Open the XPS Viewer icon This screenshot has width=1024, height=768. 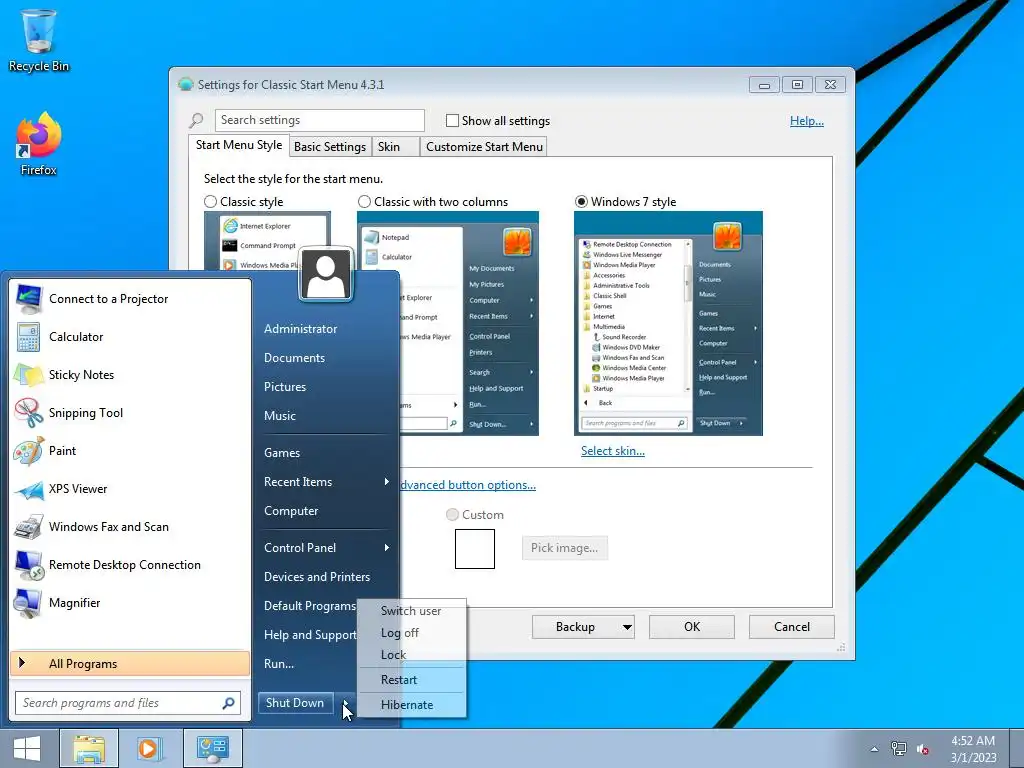(29, 489)
